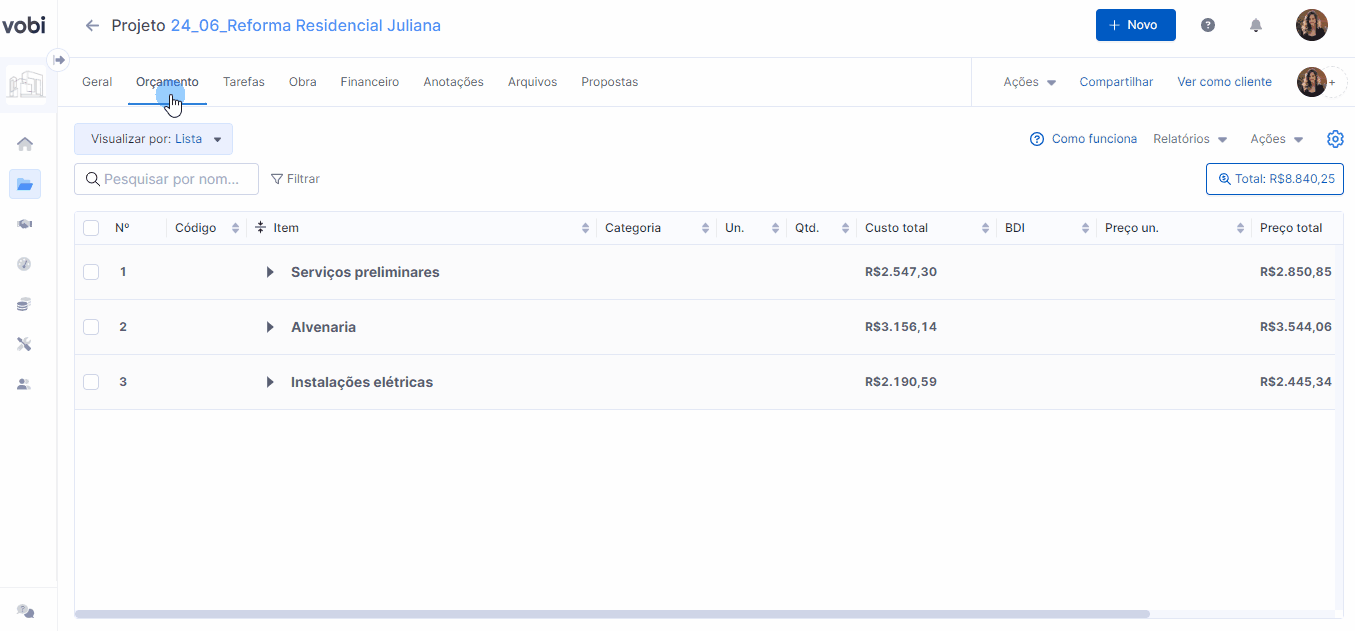Click cost value R$3.156,14

click(901, 327)
